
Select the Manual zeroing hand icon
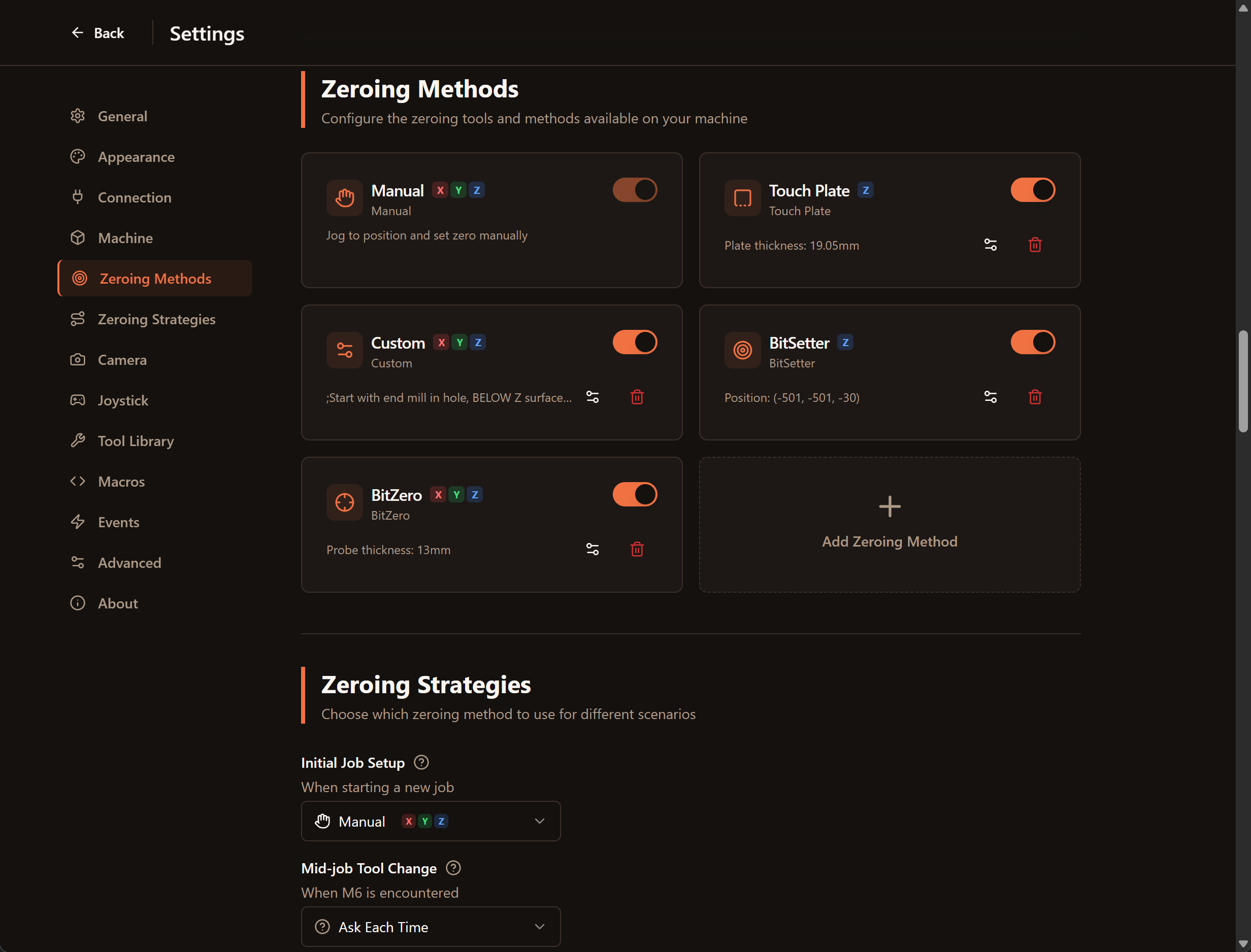click(x=344, y=197)
